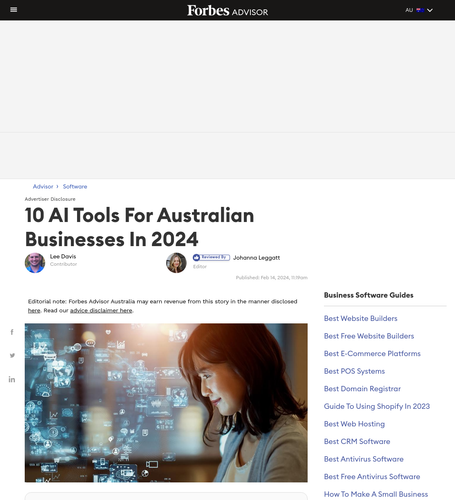Click Johanna Leggatt editor photo
The image size is (455, 500).
click(176, 263)
